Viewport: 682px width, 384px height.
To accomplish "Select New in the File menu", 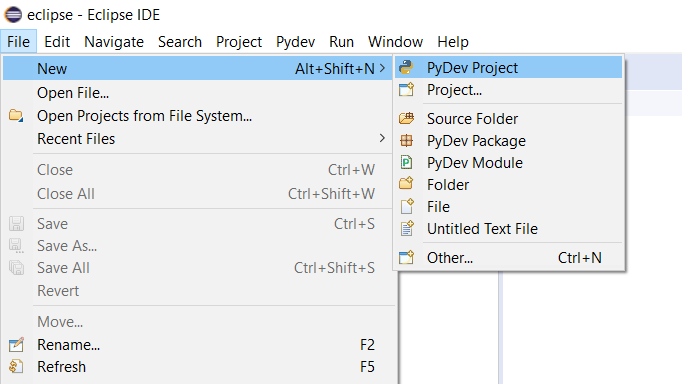I will 197,68.
